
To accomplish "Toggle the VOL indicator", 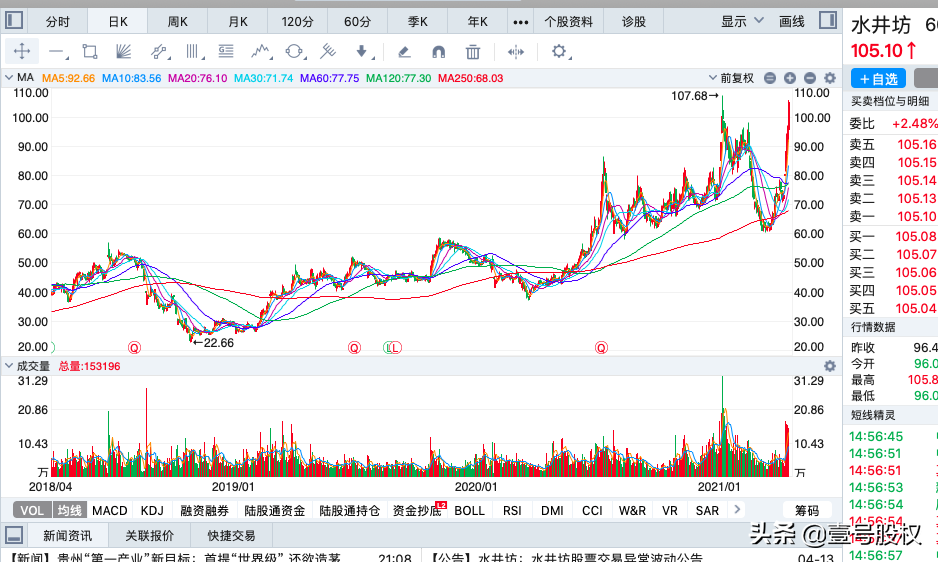I will 32,511.
